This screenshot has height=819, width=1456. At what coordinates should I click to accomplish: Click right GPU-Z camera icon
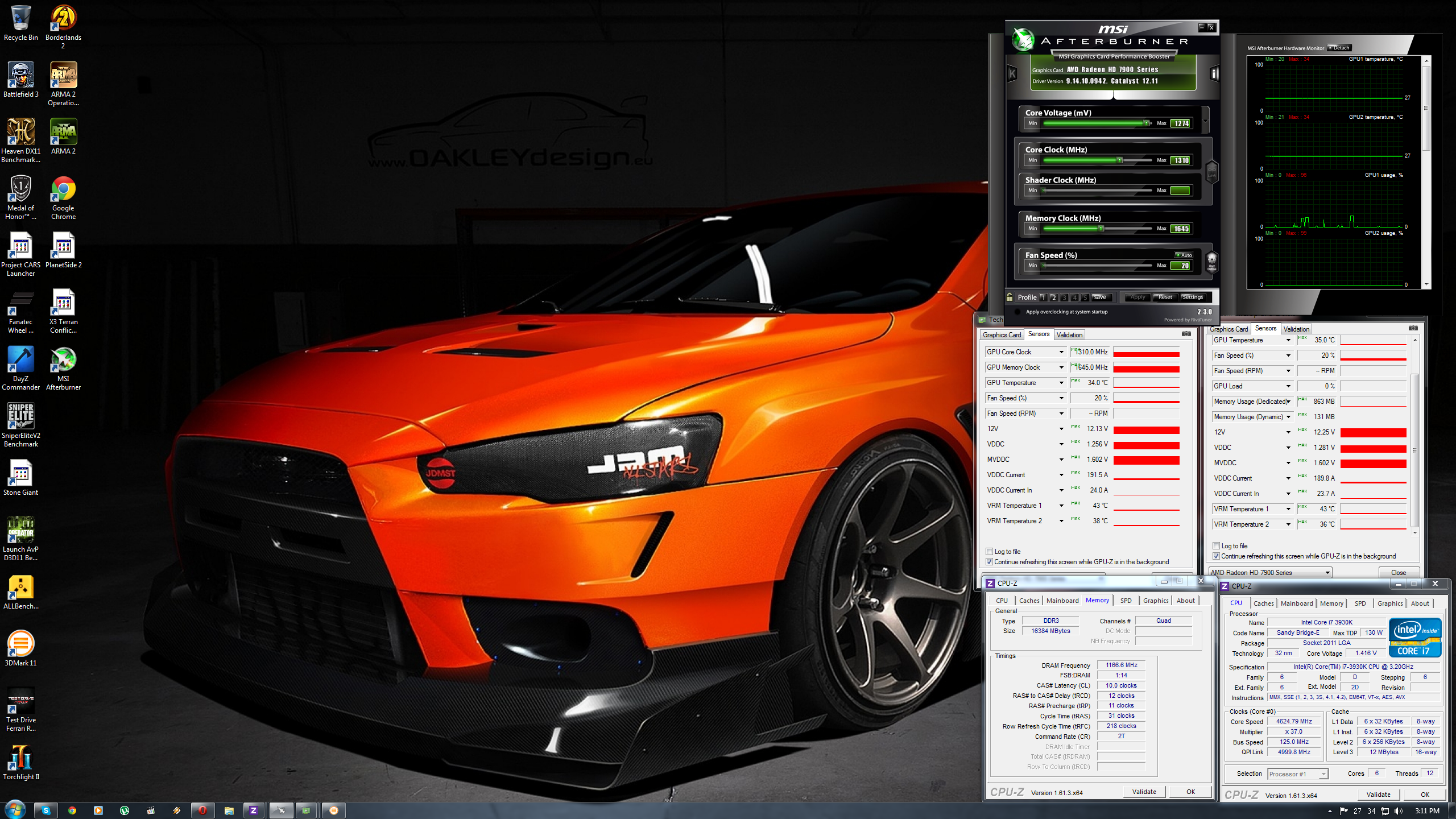click(x=1413, y=328)
